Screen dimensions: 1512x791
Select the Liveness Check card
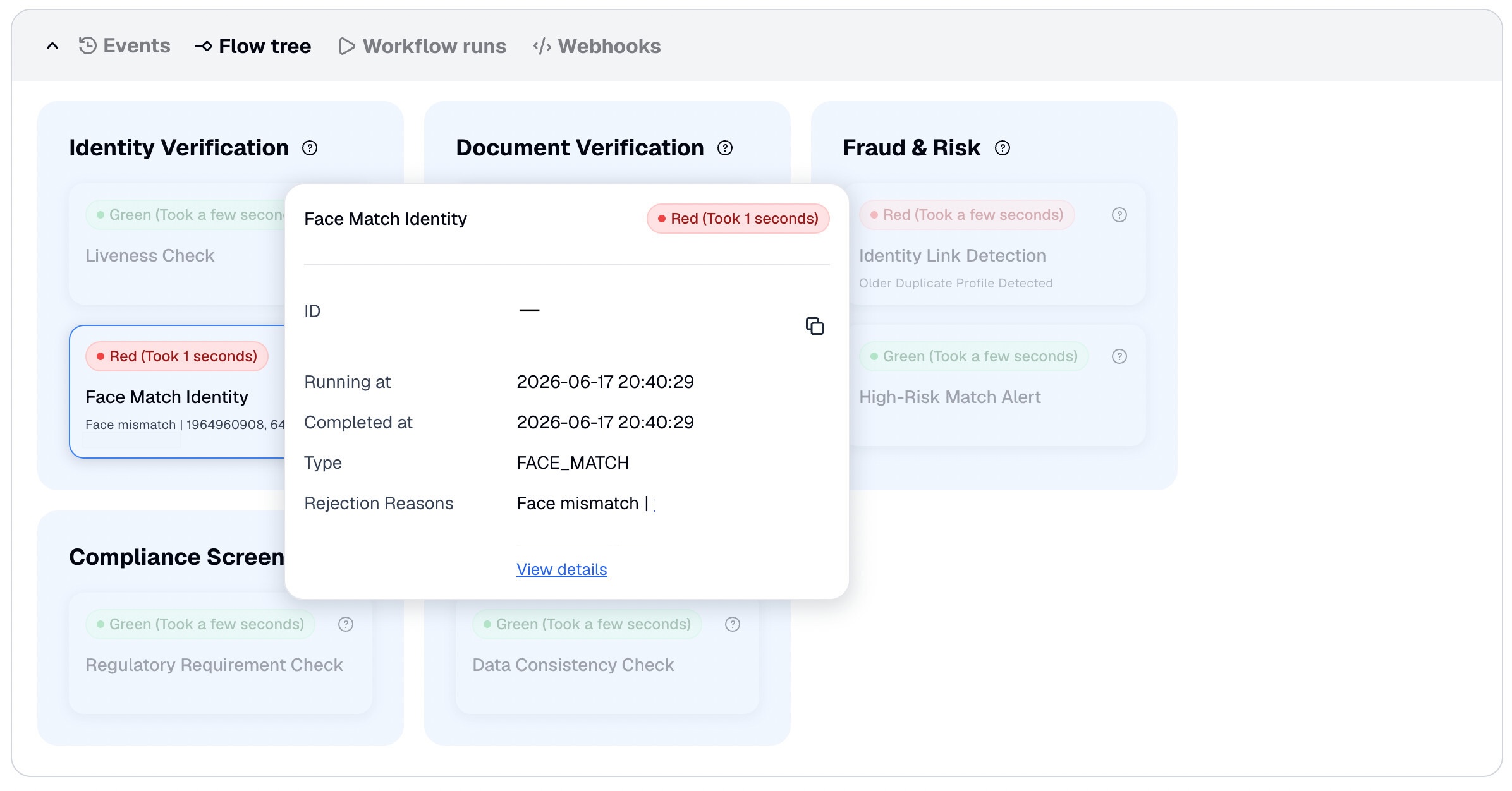[177, 244]
